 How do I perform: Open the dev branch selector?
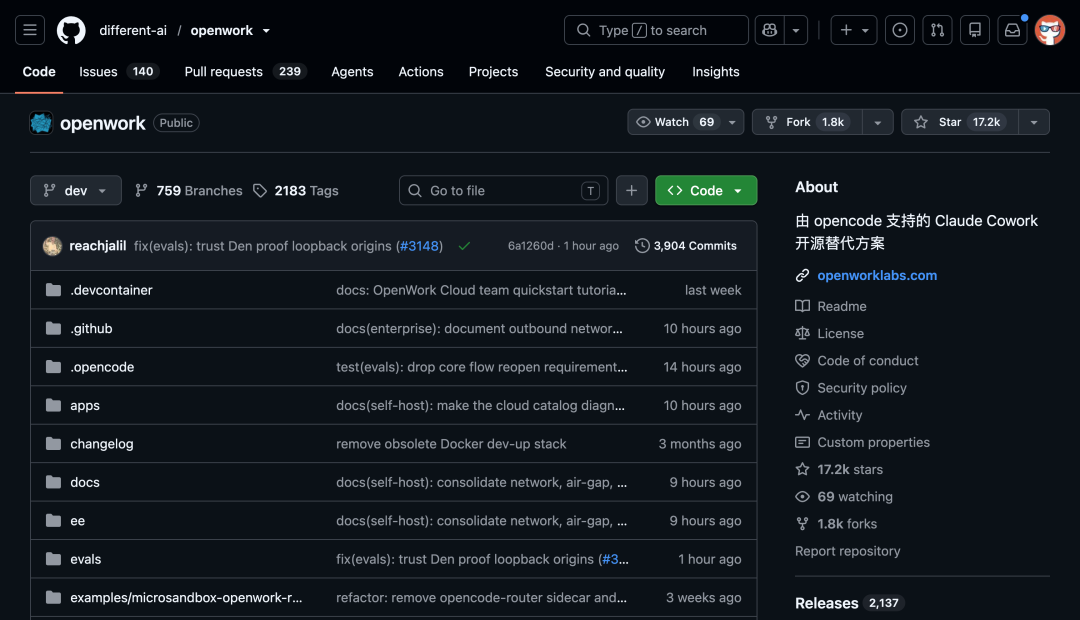tap(76, 190)
